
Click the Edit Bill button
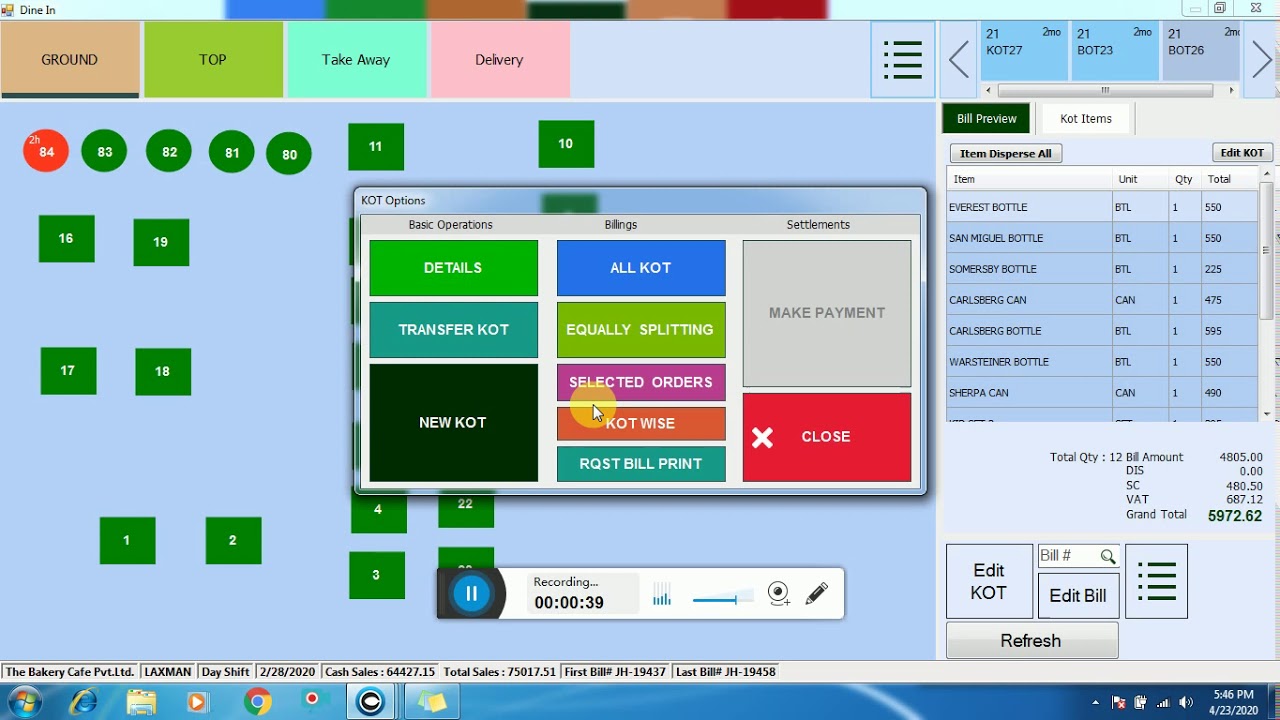(x=1078, y=596)
